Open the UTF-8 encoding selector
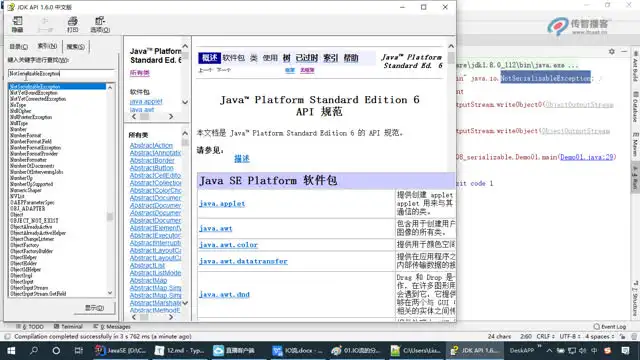This screenshot has width=640, height=360. [569, 336]
